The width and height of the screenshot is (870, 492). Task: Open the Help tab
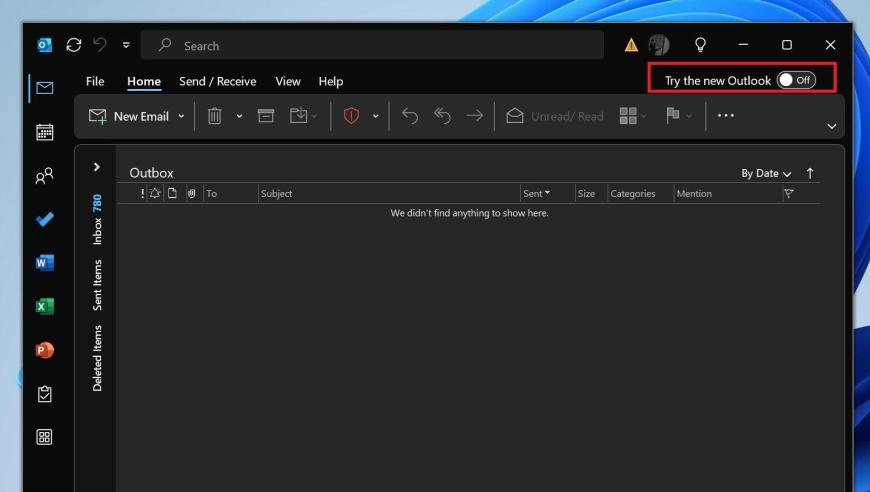331,81
